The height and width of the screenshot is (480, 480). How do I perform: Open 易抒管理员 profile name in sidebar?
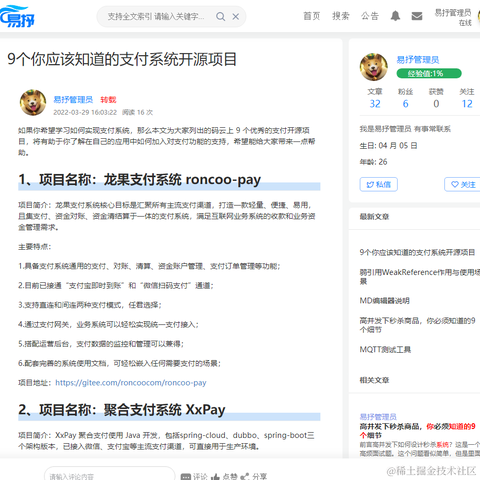[x=418, y=60]
